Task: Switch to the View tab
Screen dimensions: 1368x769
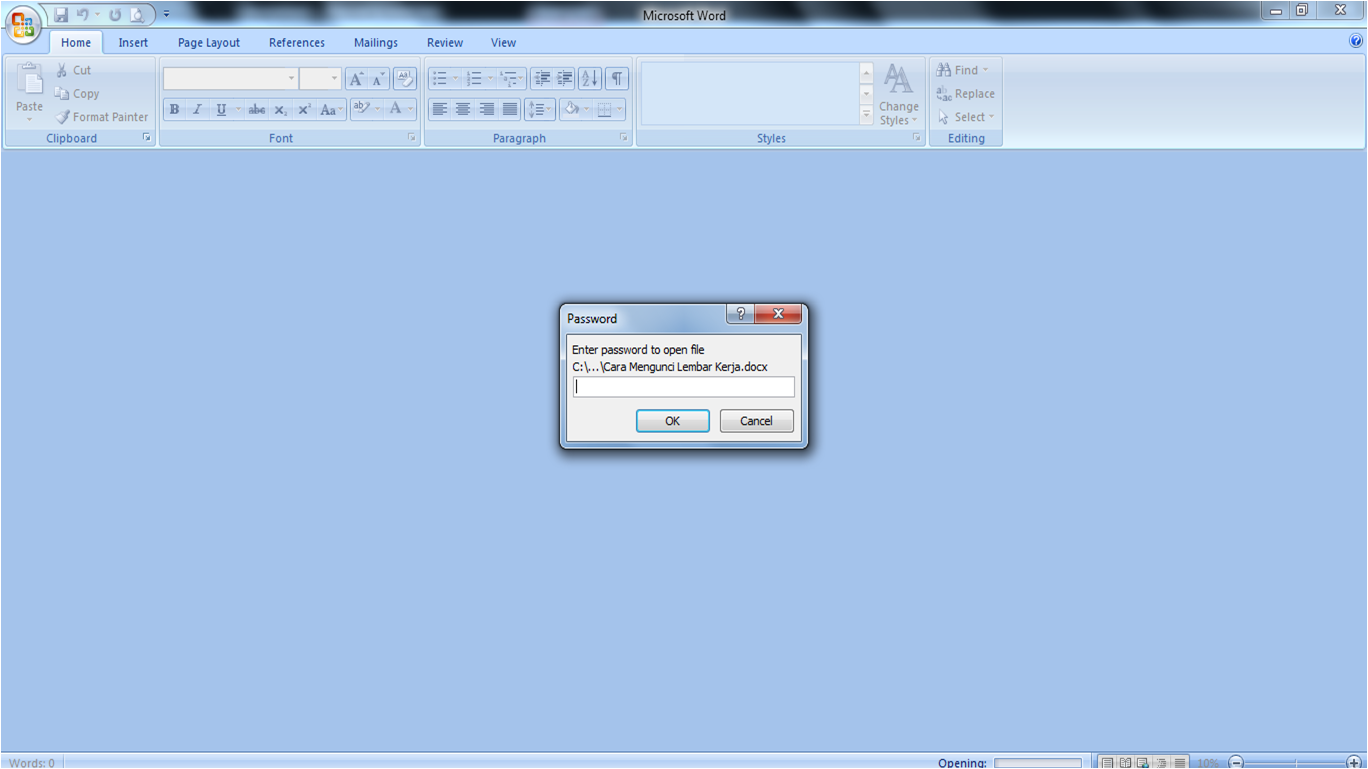Action: tap(504, 42)
